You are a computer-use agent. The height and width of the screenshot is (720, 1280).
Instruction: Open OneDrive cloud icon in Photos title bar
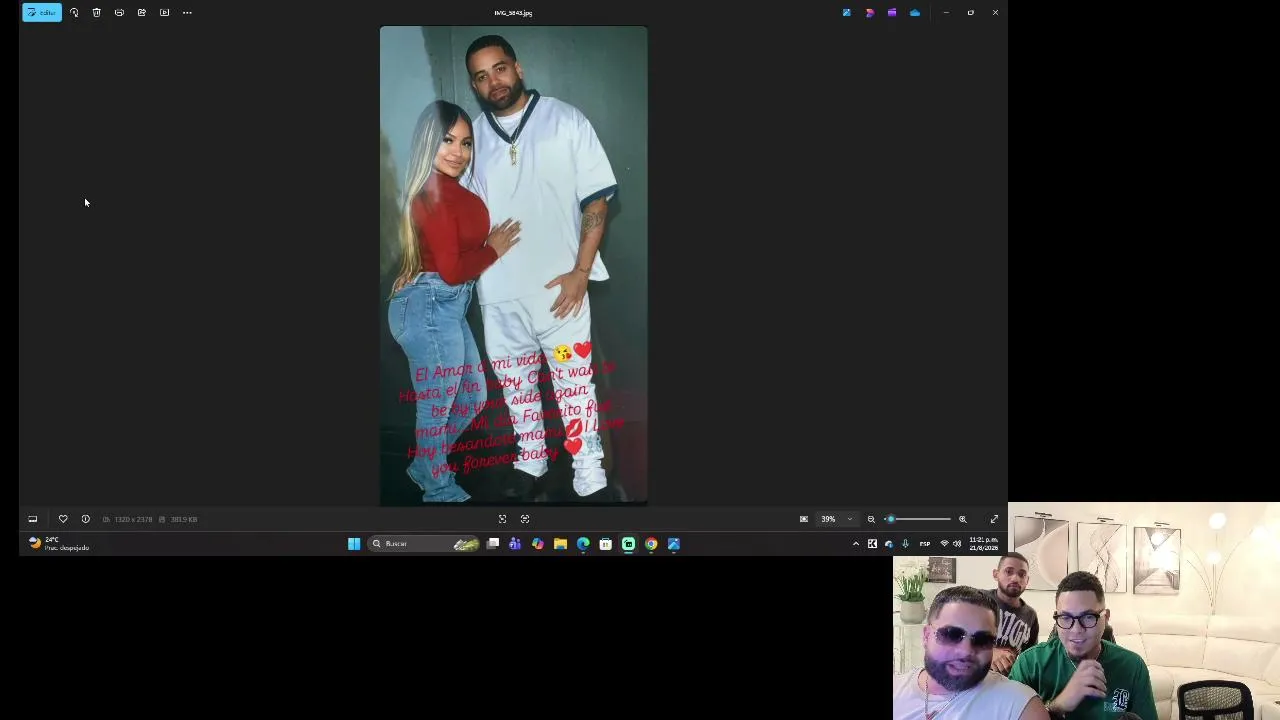[915, 13]
